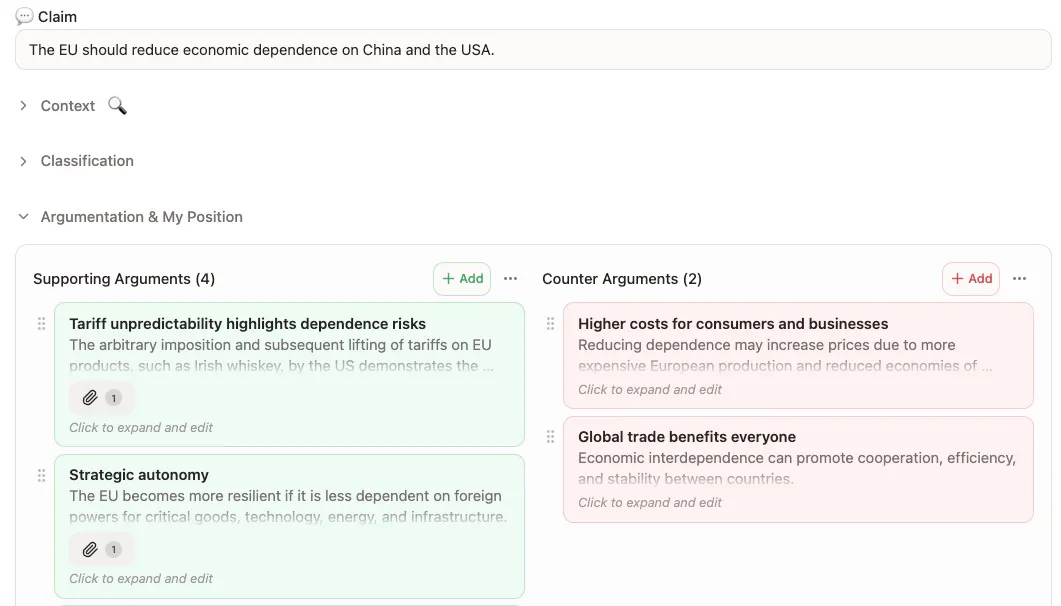This screenshot has height=606, width=1061.
Task: Grab the Strategic autonomy card drag handle
Action: tap(41, 475)
